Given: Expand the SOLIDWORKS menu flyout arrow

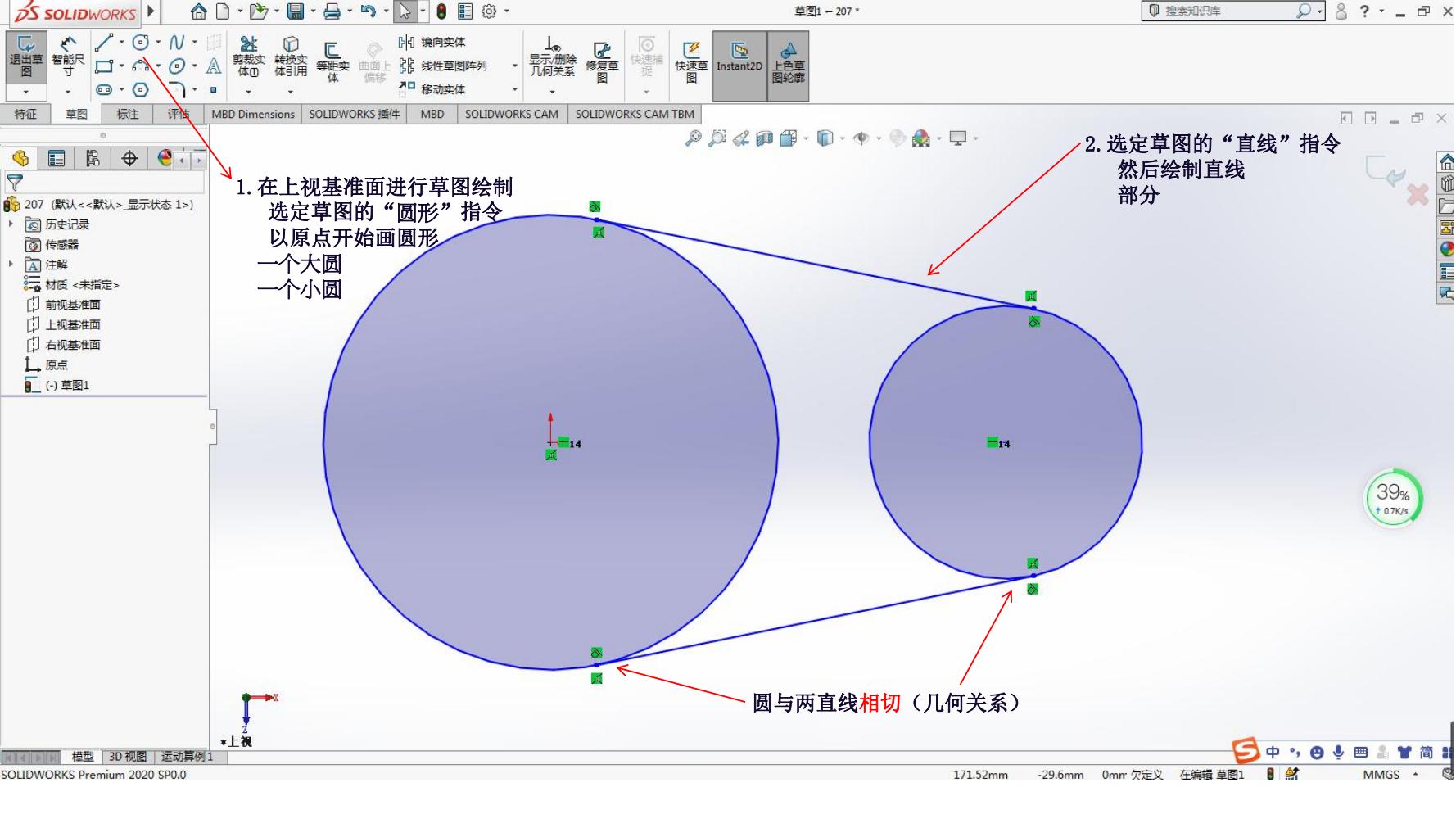Looking at the screenshot, I should [x=151, y=11].
